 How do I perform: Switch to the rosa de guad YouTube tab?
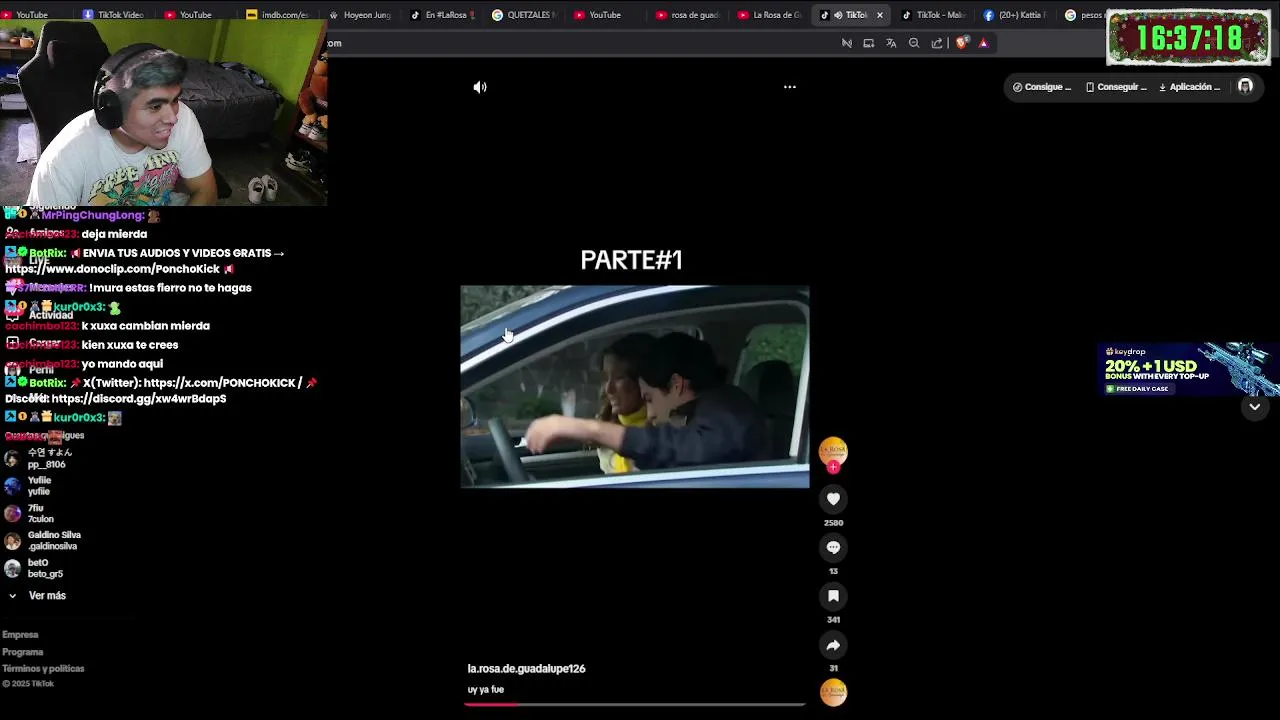(x=688, y=15)
